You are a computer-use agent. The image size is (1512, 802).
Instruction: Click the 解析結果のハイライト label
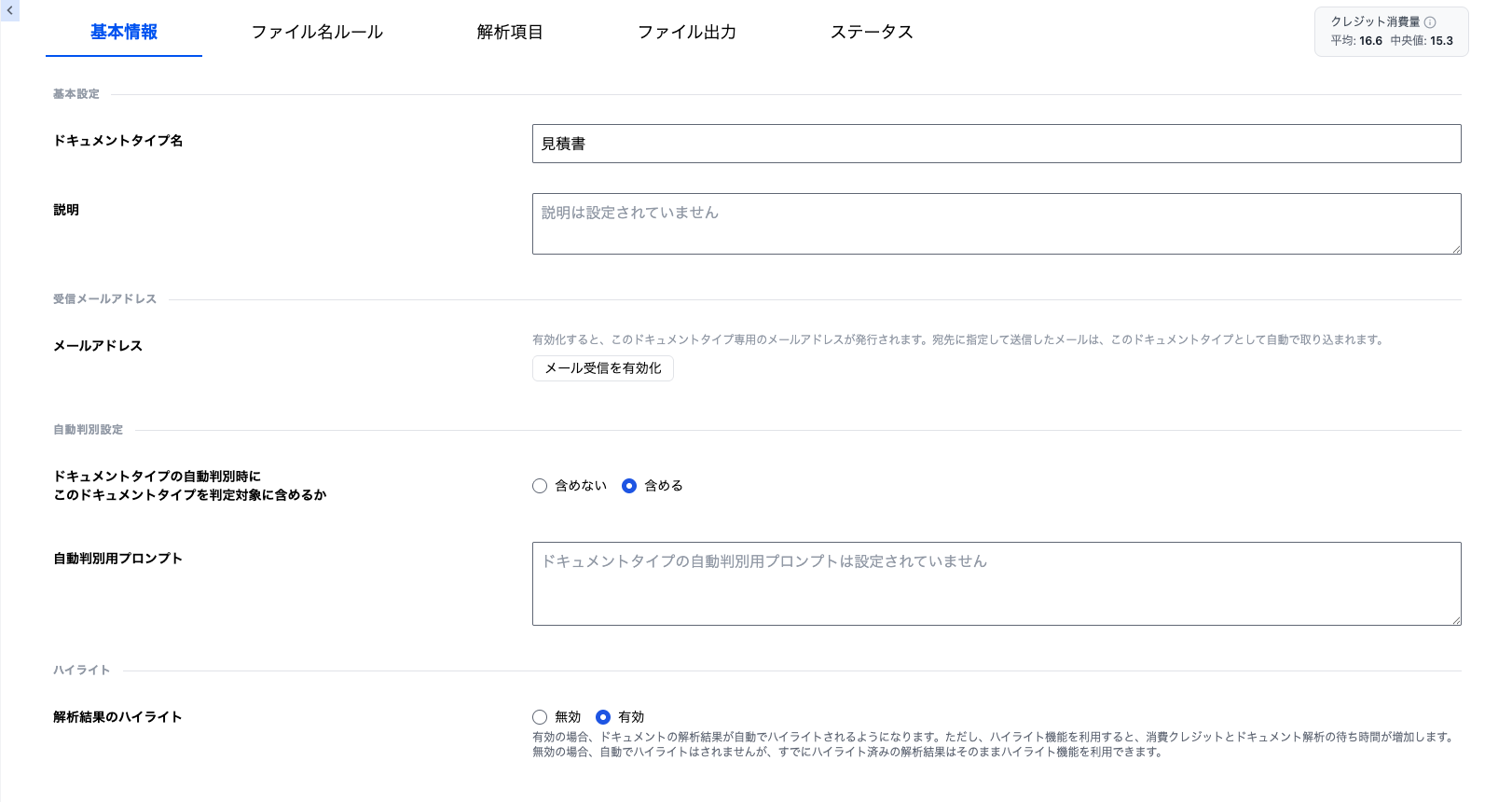[117, 717]
